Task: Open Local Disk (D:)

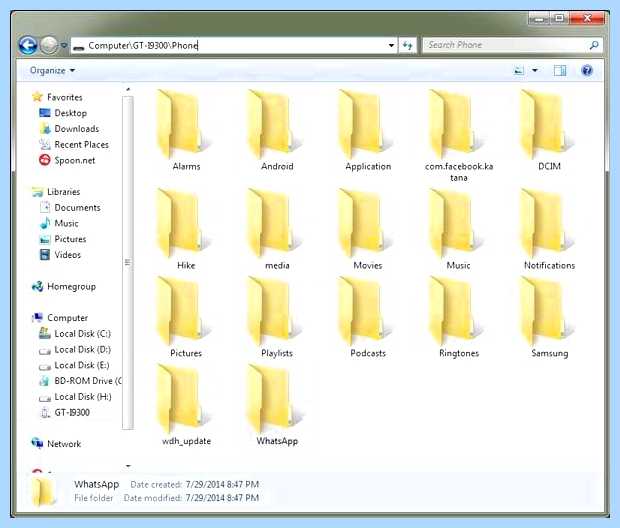Action: tap(75, 349)
